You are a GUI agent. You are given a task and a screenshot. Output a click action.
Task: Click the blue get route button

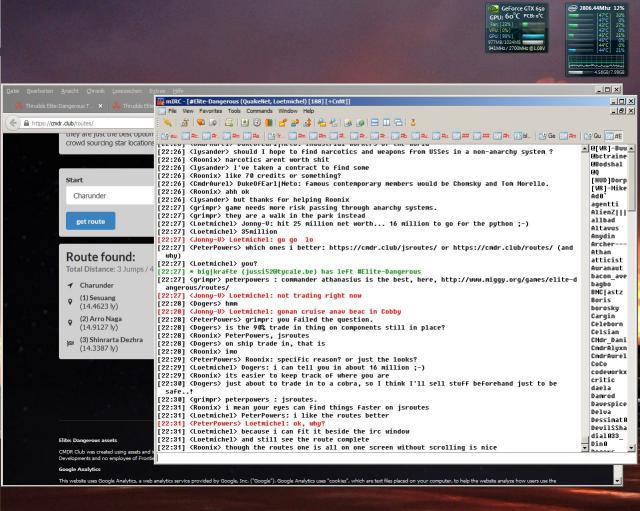pos(91,221)
